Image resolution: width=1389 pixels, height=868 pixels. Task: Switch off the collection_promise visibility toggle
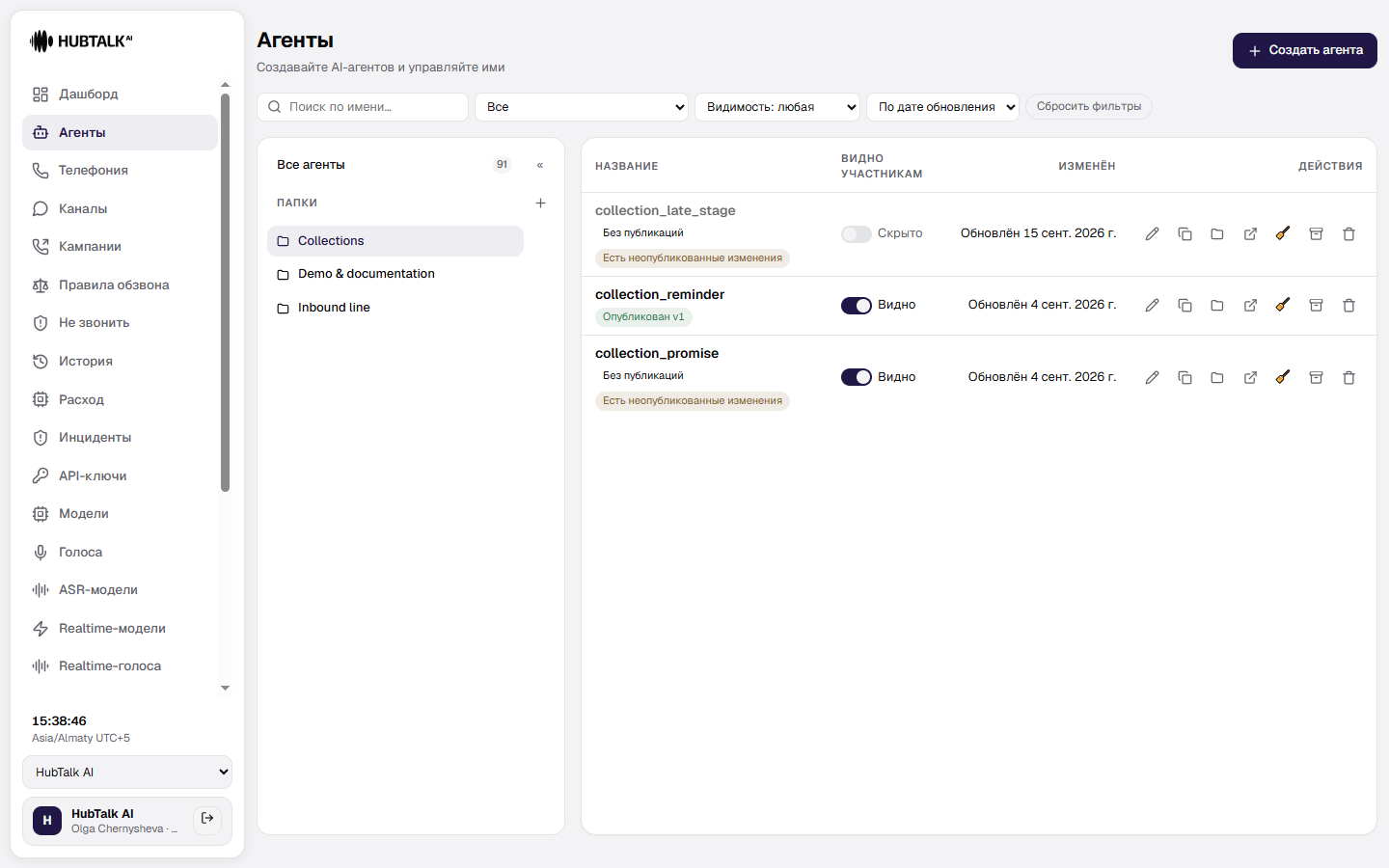[856, 377]
